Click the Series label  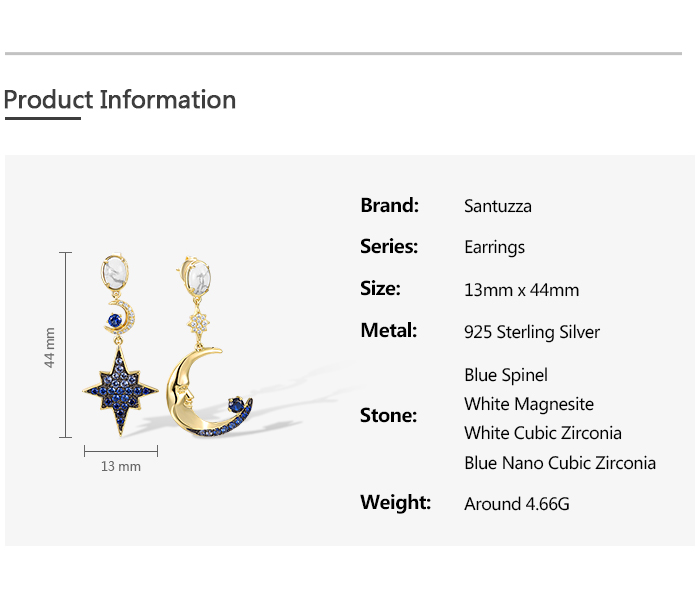[389, 246]
